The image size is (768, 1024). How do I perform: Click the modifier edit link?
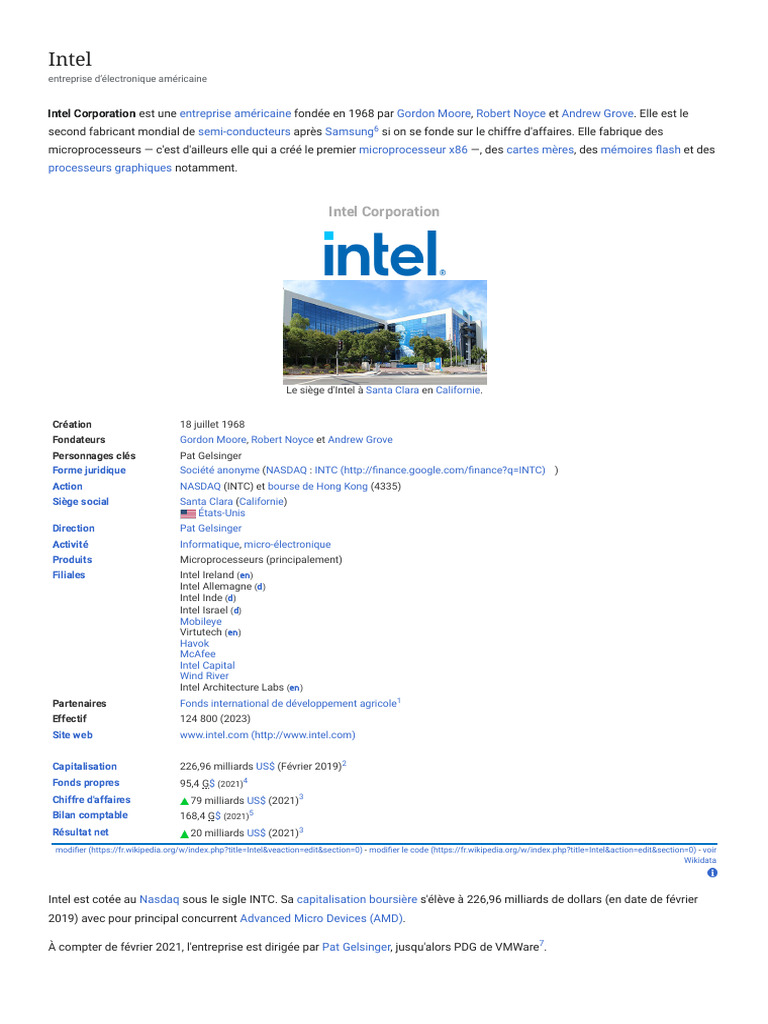point(209,850)
